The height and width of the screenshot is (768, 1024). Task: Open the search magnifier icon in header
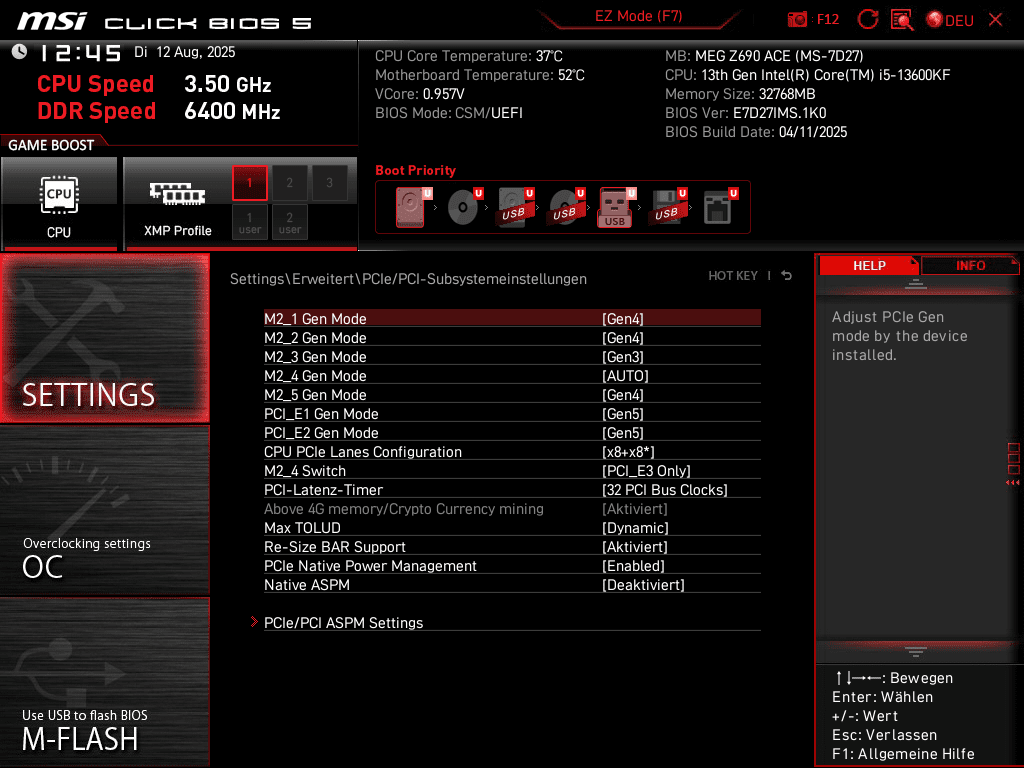coord(902,19)
